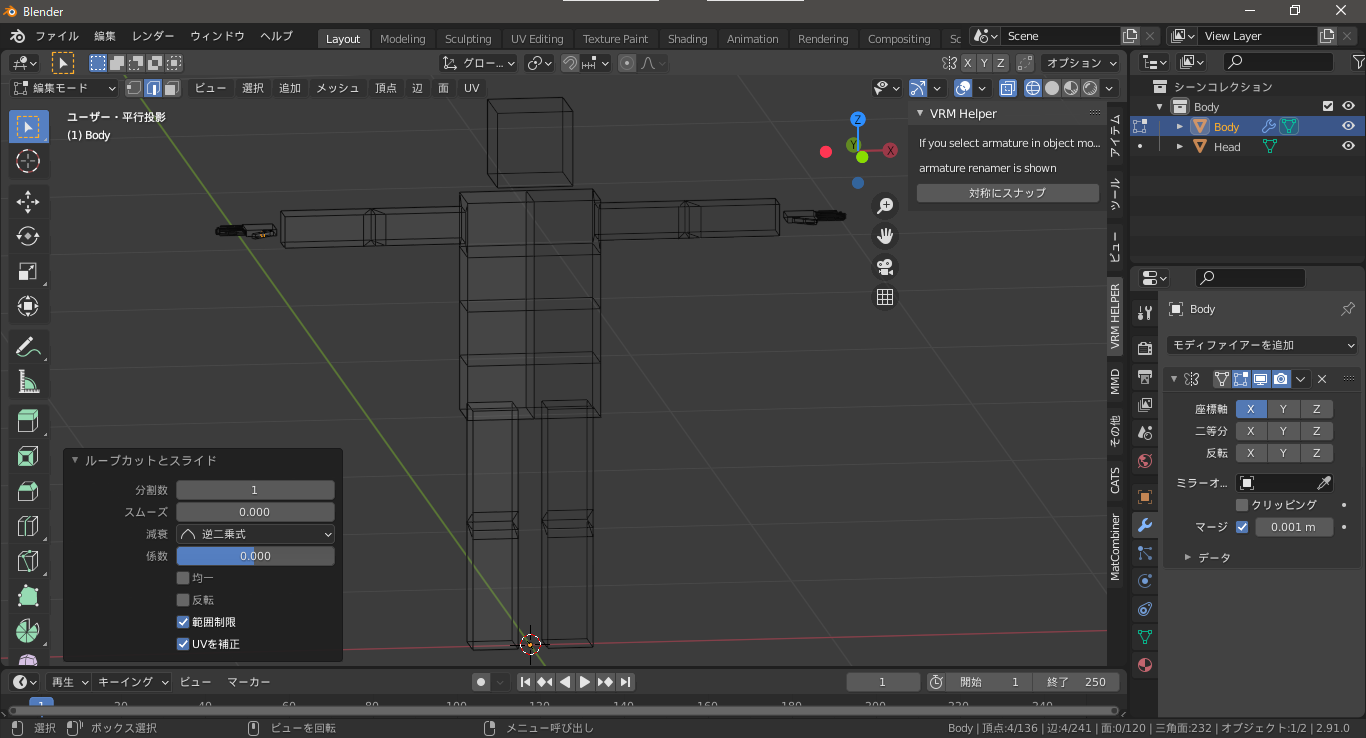Play the animation forward
The width and height of the screenshot is (1366, 738).
coord(585,682)
